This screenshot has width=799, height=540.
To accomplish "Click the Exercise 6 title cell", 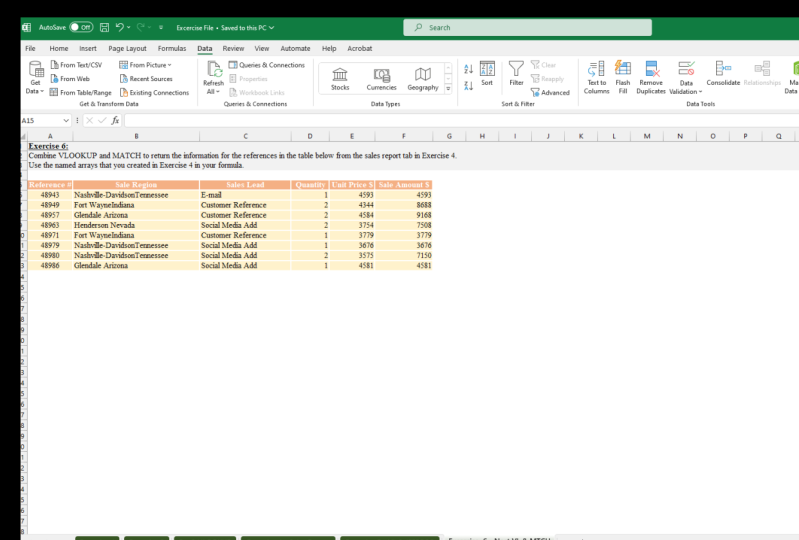I will point(48,146).
